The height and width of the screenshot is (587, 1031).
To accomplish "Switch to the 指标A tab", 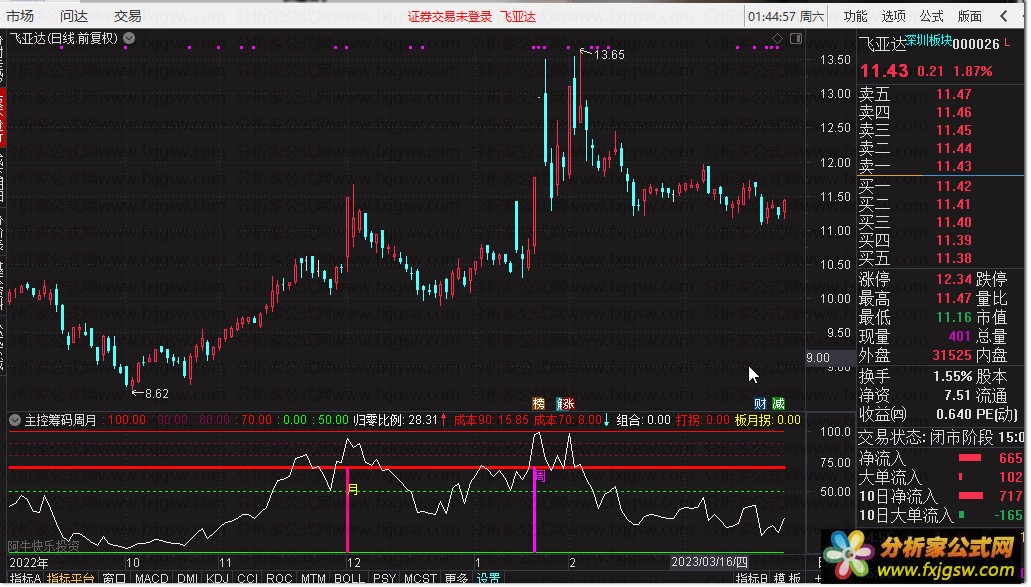I will point(26,579).
